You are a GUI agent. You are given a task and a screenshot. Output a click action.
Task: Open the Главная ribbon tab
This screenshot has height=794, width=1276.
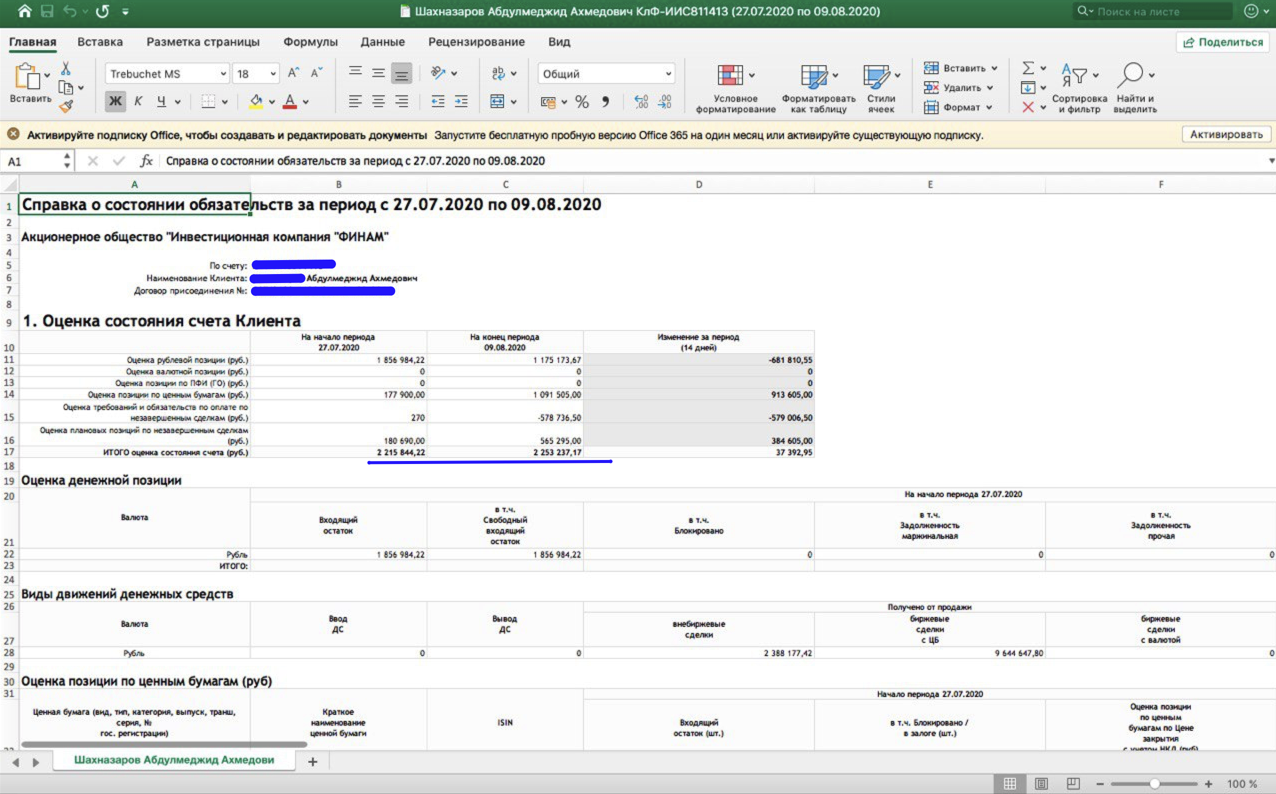[32, 42]
